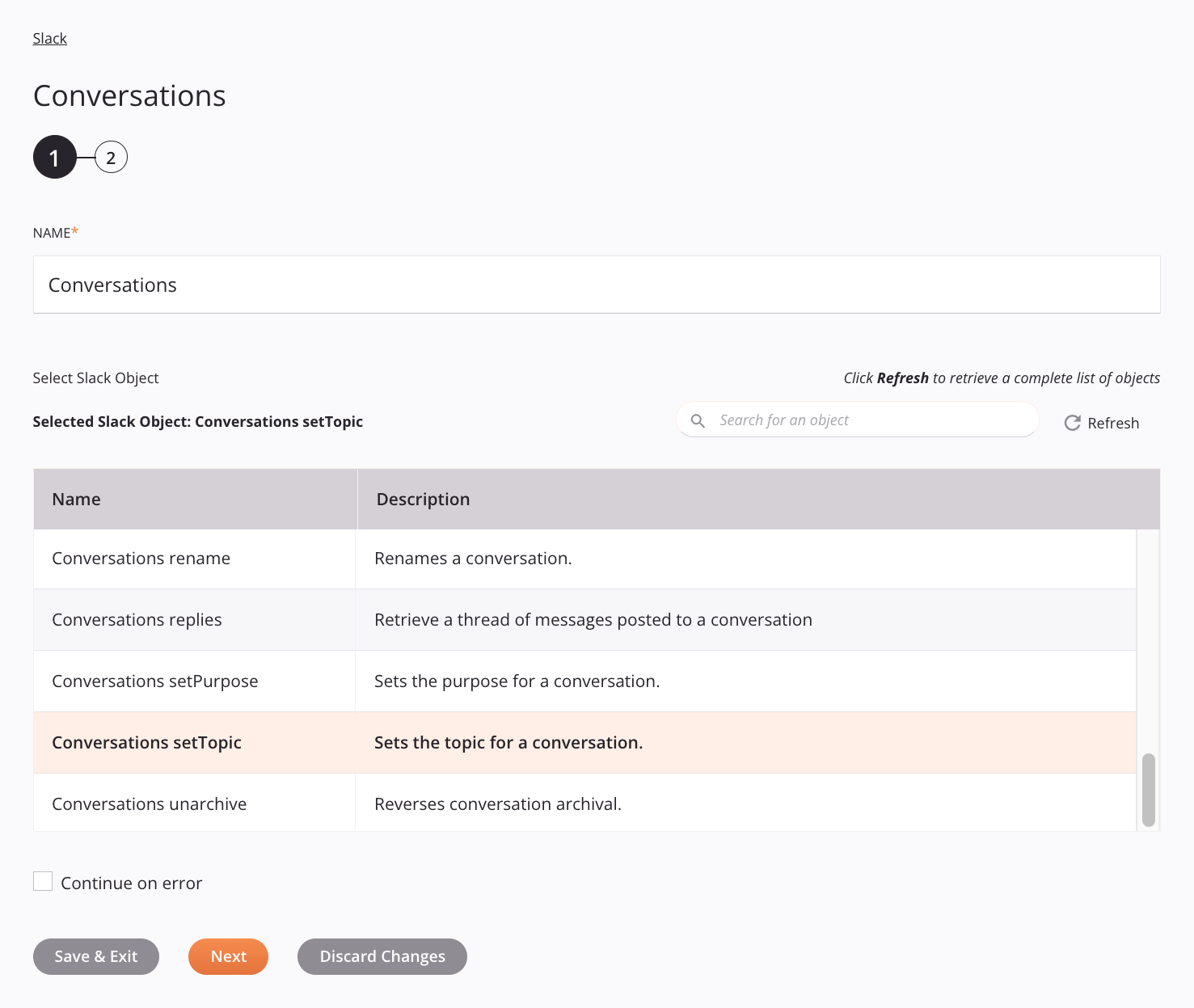The image size is (1194, 1008).
Task: Click description 'Sets the purpose for a conversation.'
Action: pos(517,681)
